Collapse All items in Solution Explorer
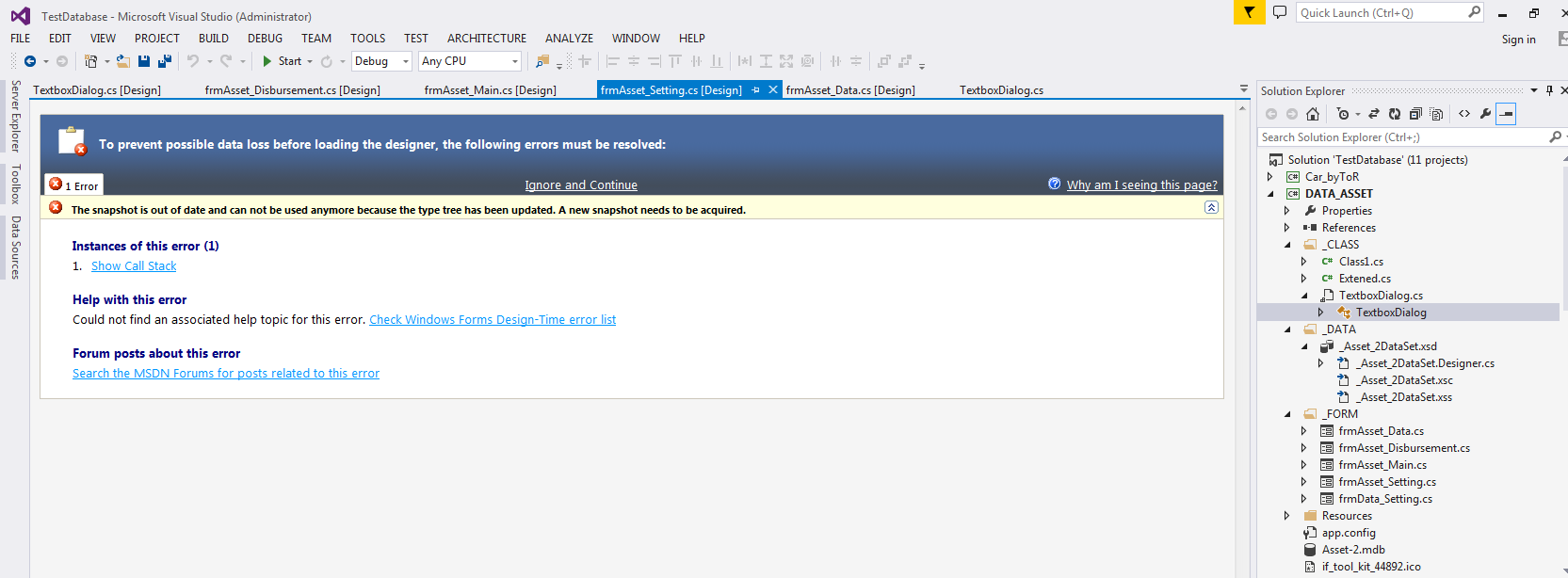Screen dimensions: 1568x578 (1415, 114)
